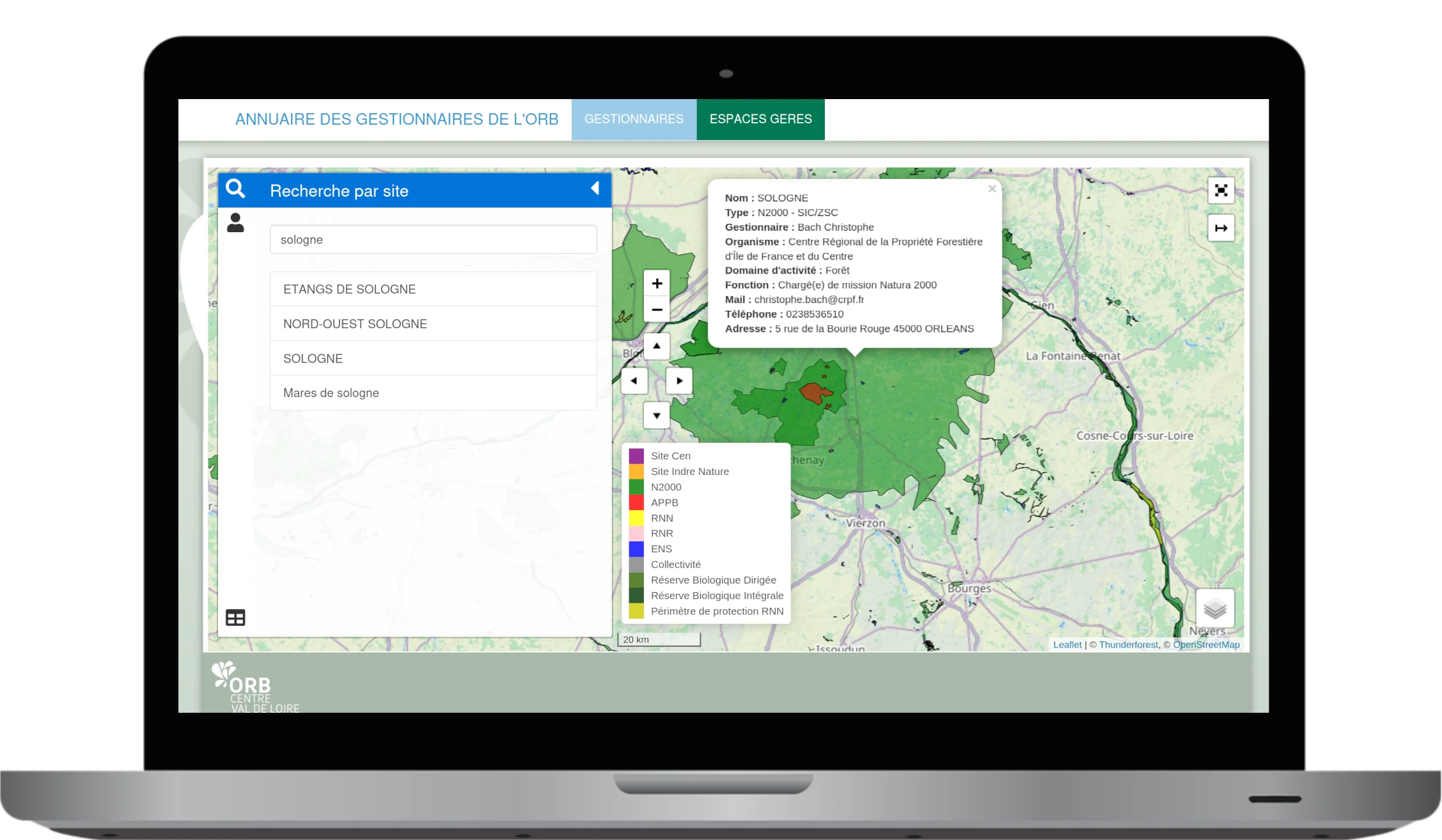1442x840 pixels.
Task: Pan the map to the left
Action: coord(634,381)
